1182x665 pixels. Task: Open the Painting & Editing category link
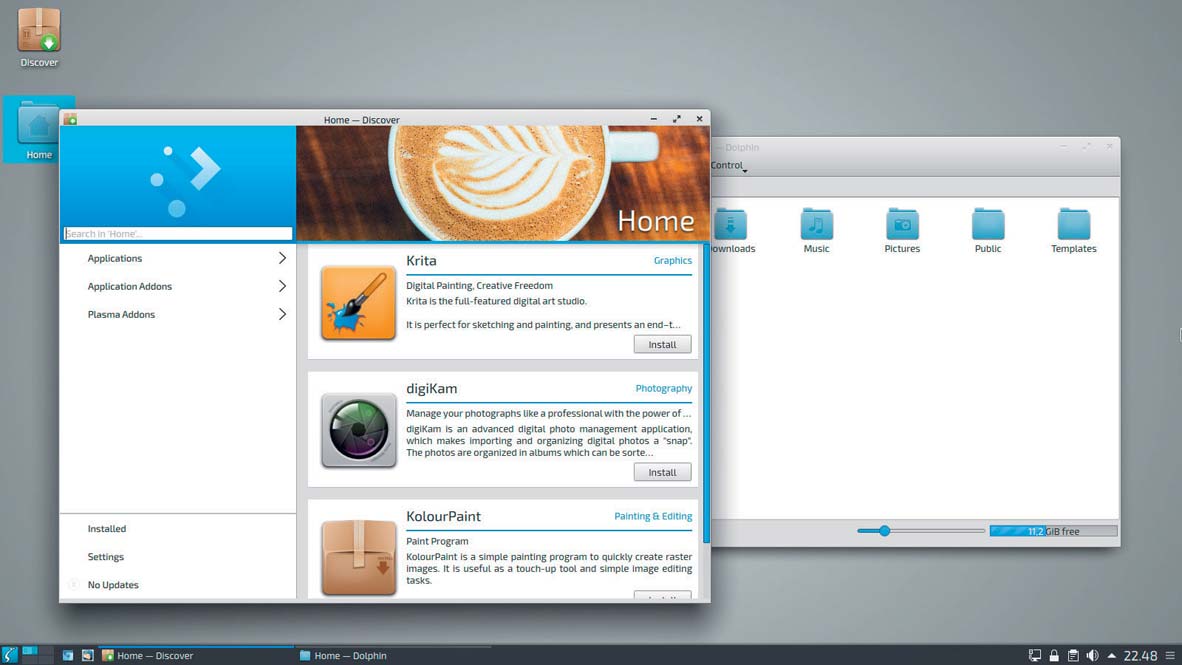pos(653,516)
